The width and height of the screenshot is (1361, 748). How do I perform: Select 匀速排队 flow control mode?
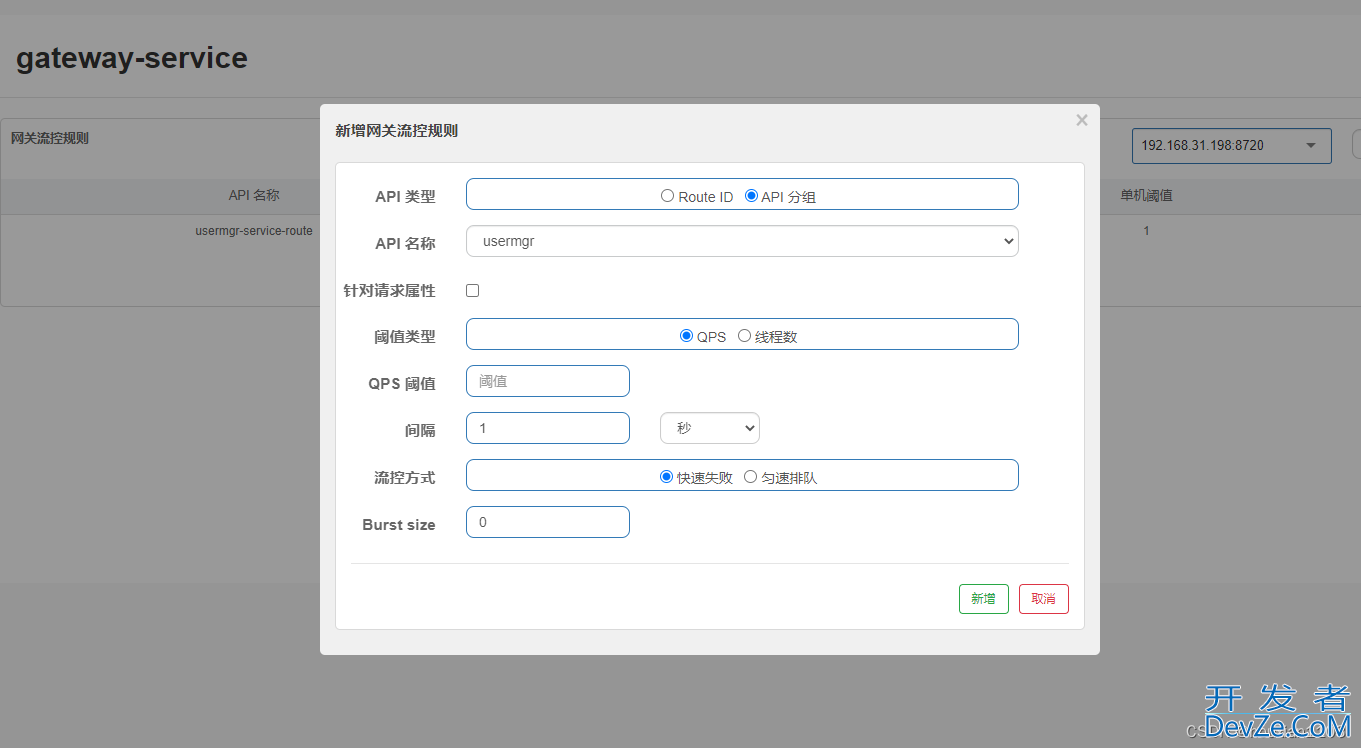coord(750,477)
